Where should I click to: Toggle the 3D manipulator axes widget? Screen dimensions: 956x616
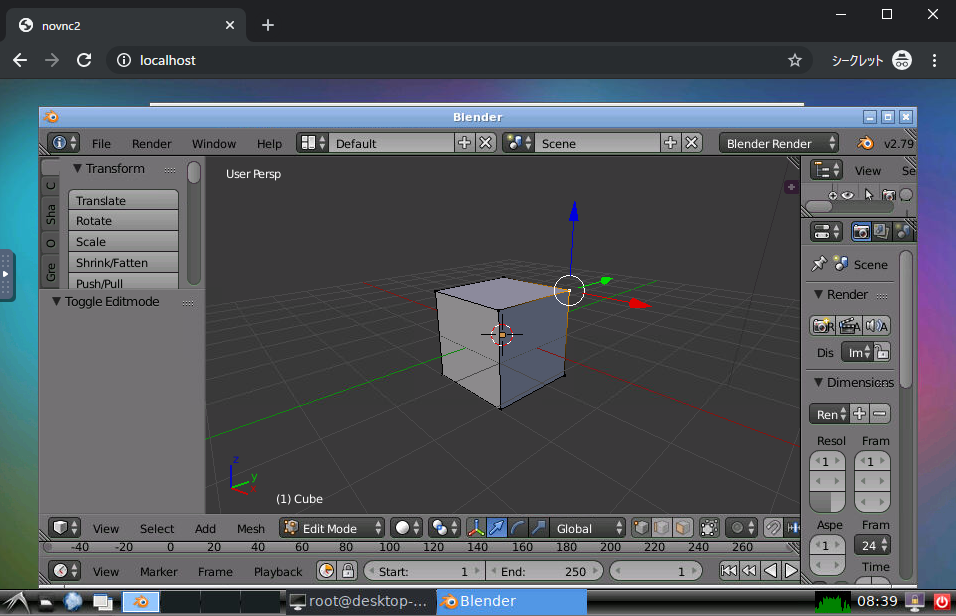[x=475, y=528]
